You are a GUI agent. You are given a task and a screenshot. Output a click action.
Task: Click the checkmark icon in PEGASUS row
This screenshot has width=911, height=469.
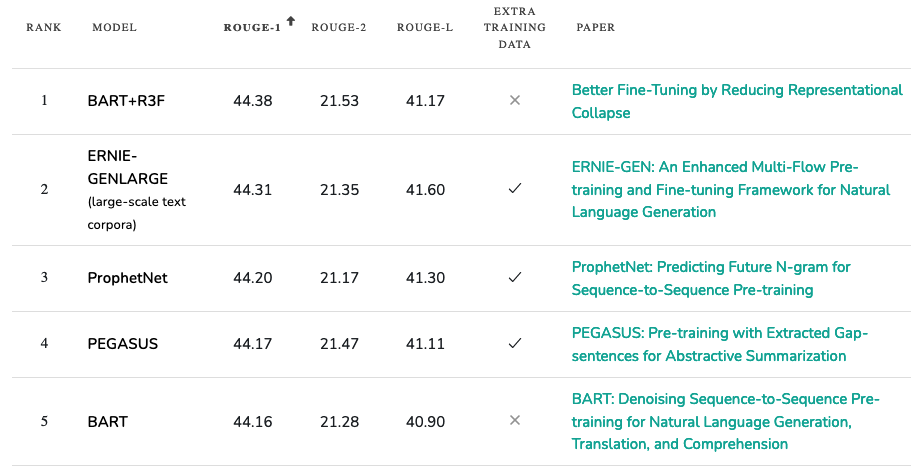click(514, 343)
